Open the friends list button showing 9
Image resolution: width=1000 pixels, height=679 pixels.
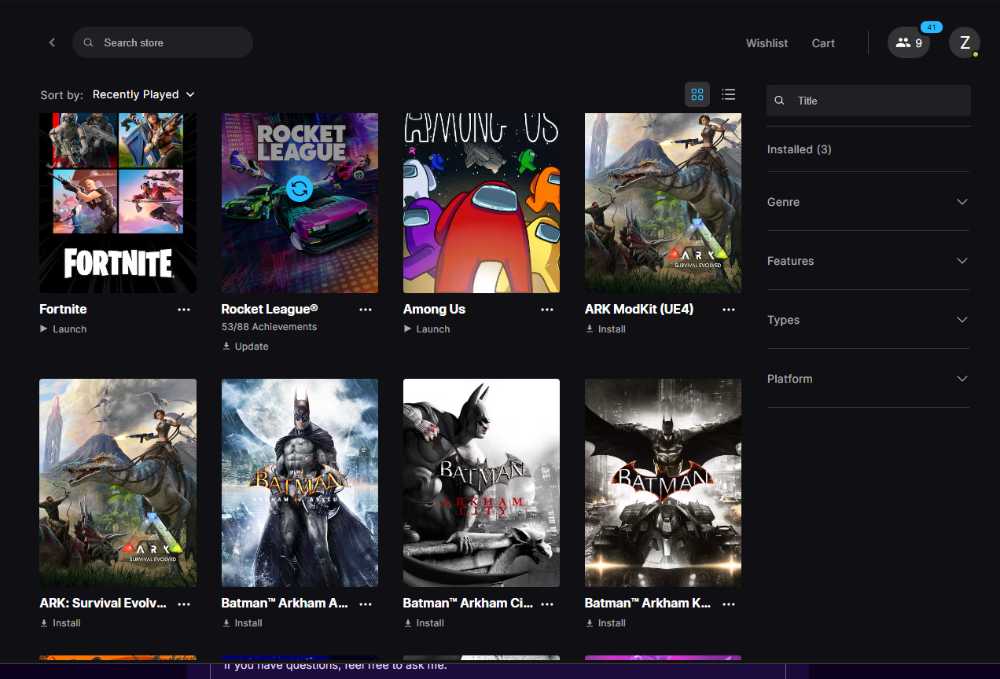coord(908,43)
